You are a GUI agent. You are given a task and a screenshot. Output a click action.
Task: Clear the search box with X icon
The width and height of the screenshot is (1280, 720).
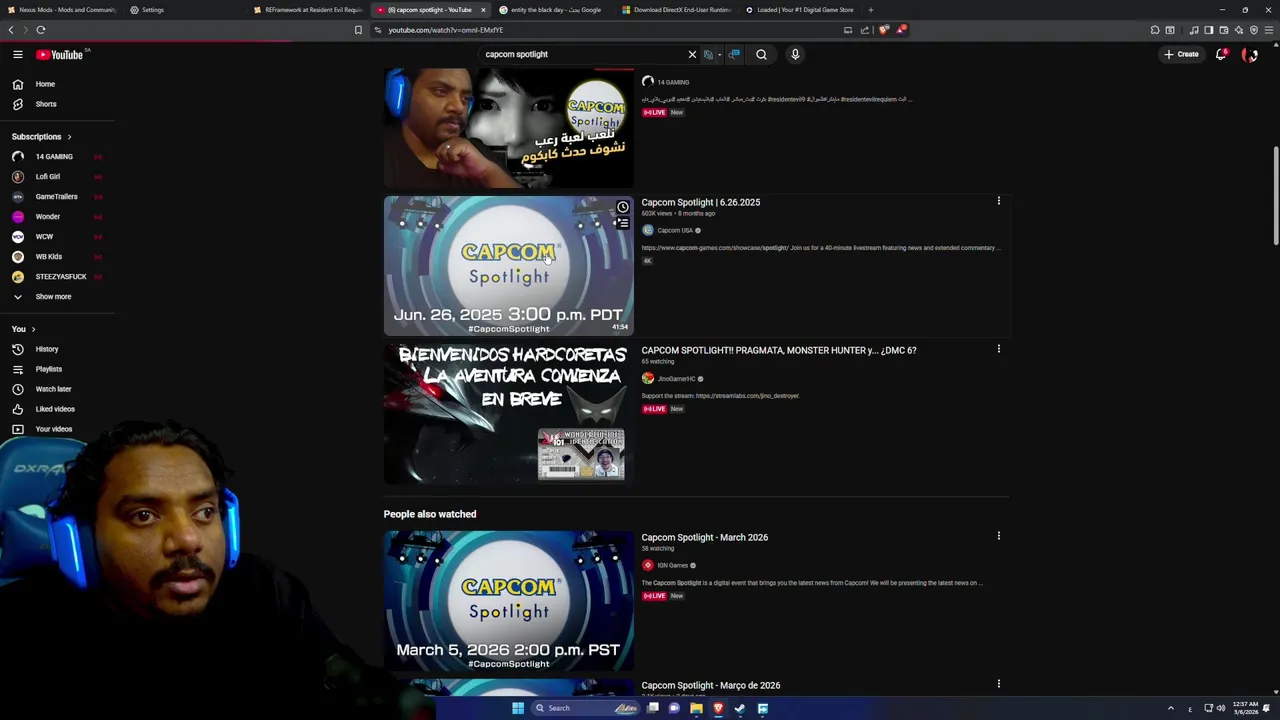click(692, 55)
